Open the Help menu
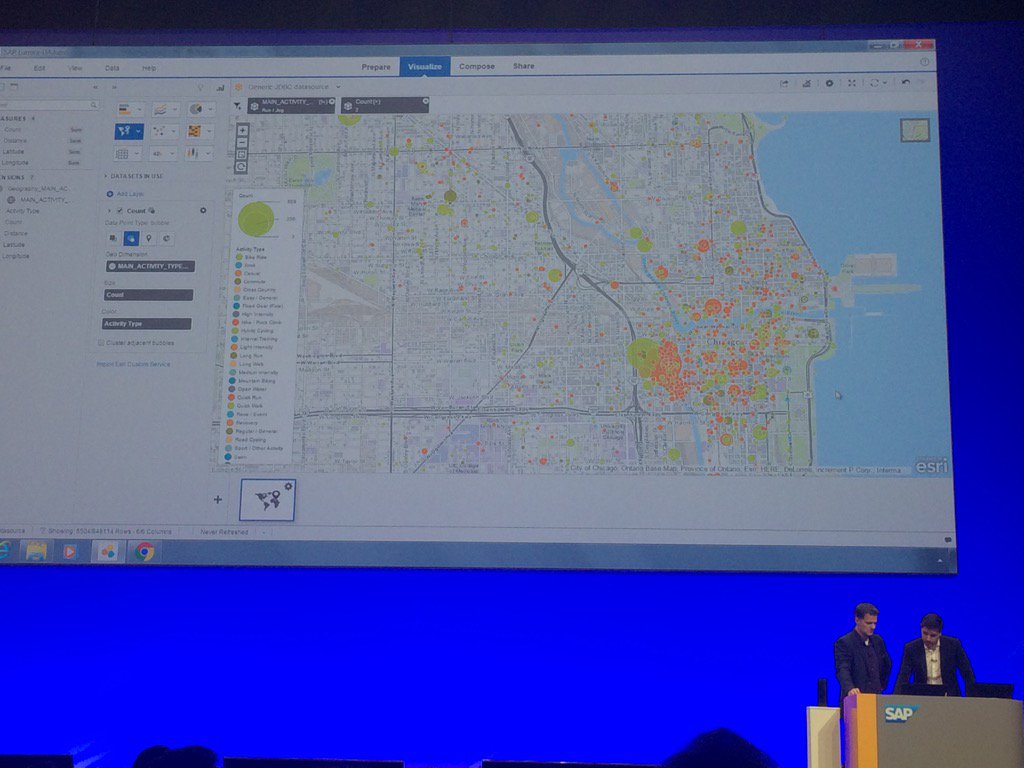 tap(149, 68)
